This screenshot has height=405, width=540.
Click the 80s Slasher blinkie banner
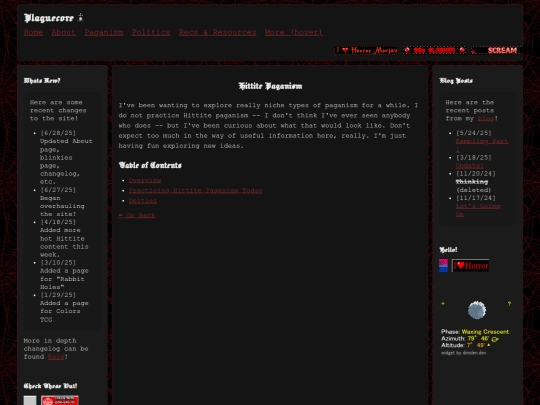pyautogui.click(x=435, y=50)
